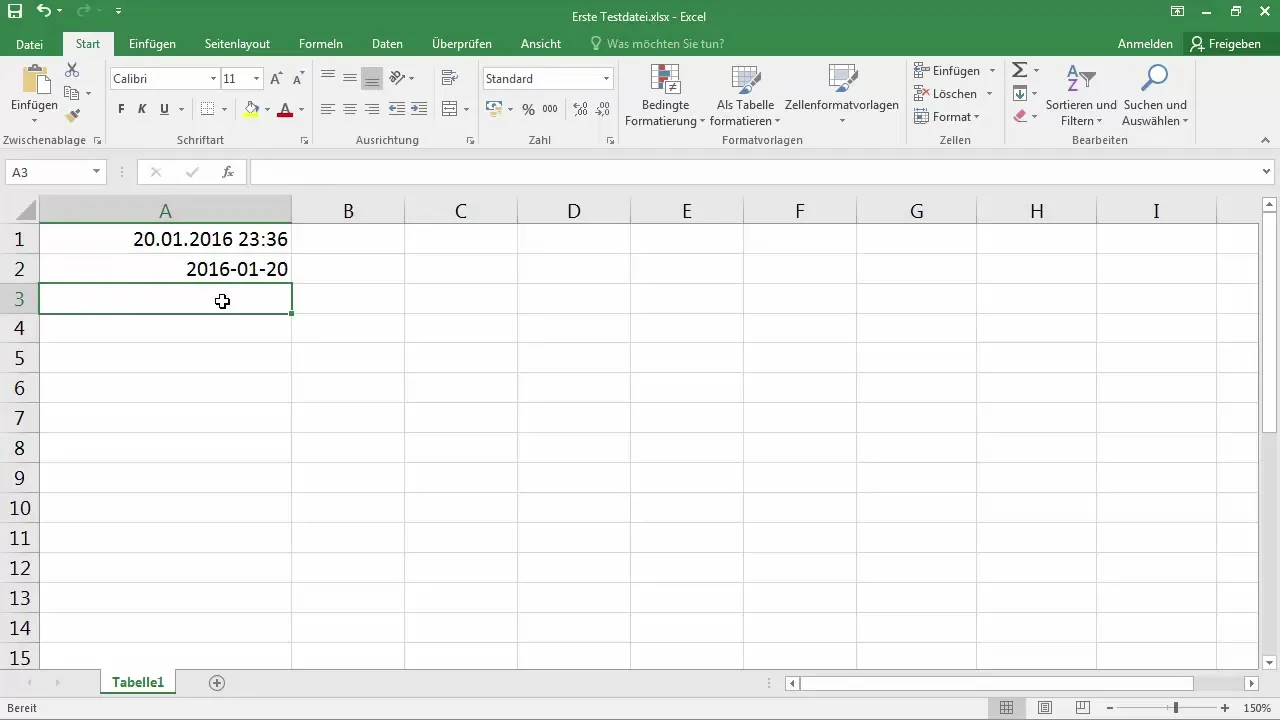Click the text orientation icon
1280x720 pixels.
[397, 78]
